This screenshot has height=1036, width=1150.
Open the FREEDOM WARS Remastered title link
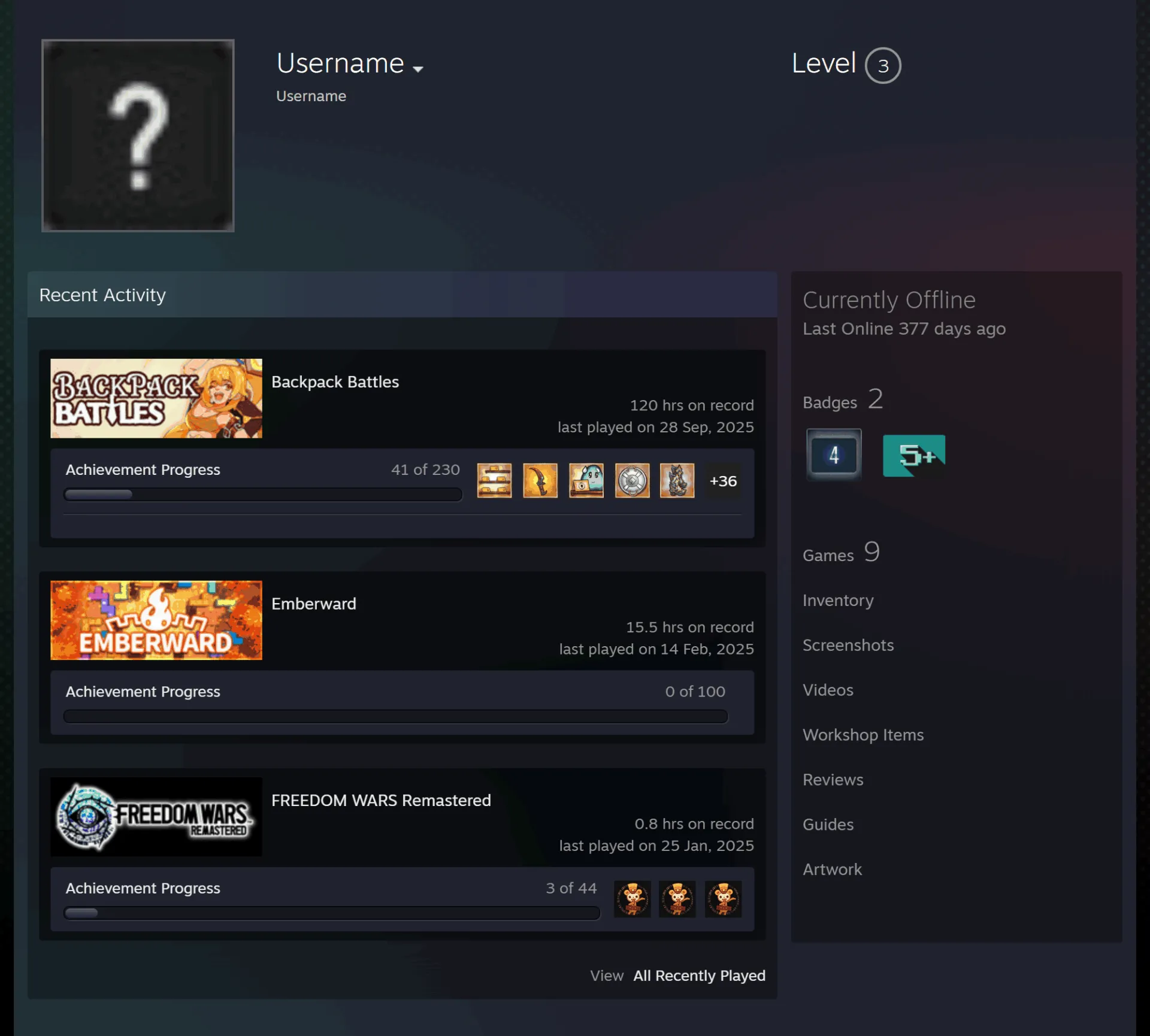tap(381, 800)
